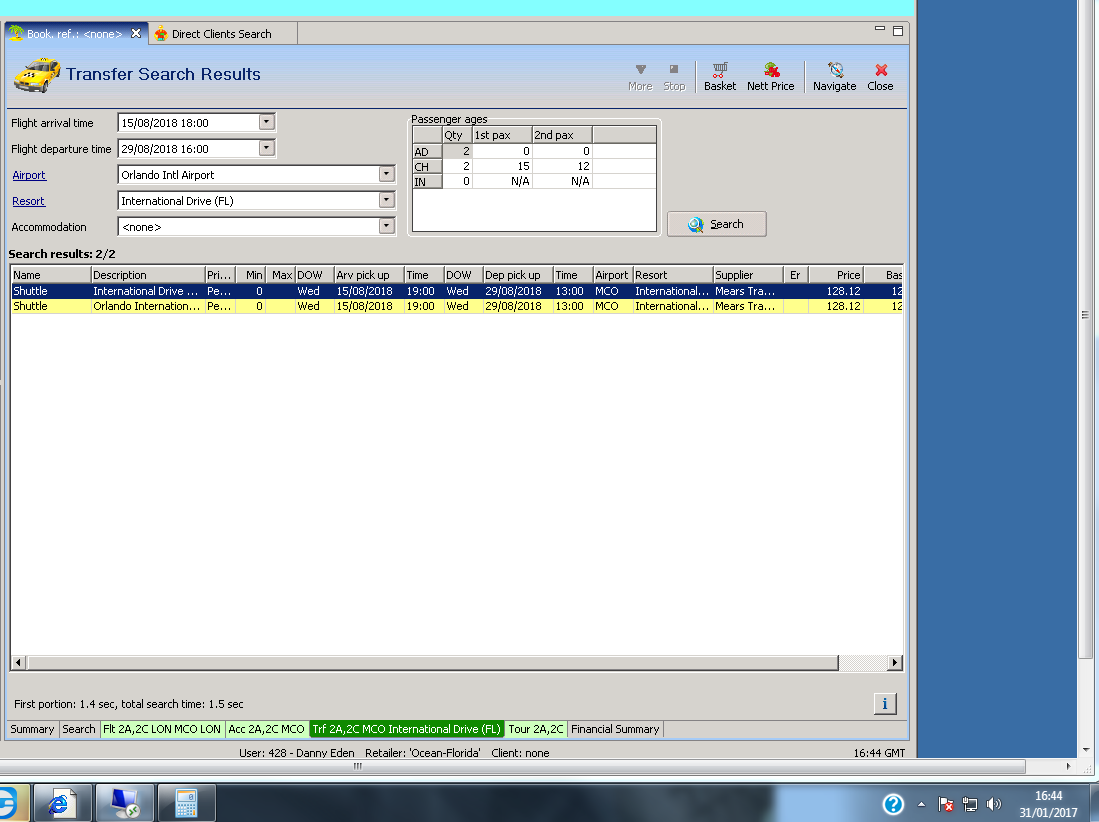Open the Acc 2A,2C MCO tab
The image size is (1099, 822).
[x=266, y=729]
